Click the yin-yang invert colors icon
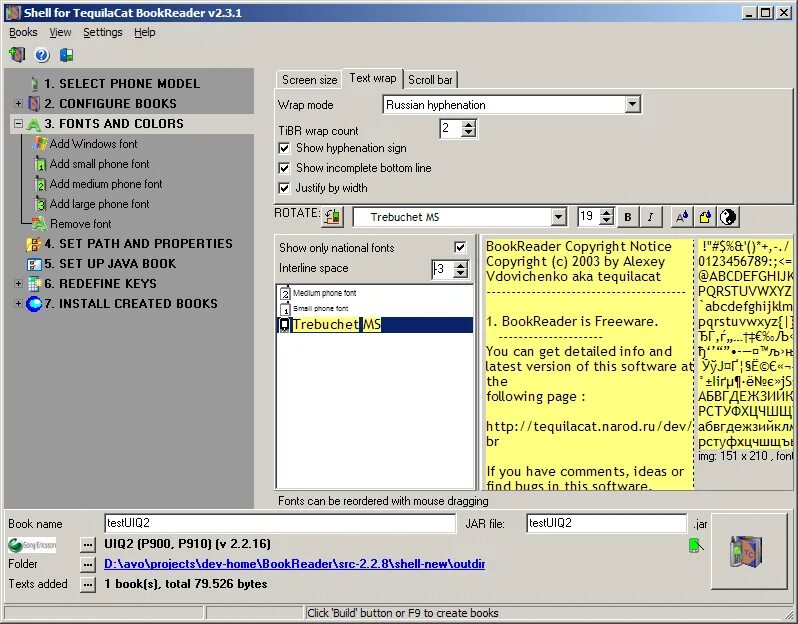Screen dimensions: 798x624 click(x=728, y=217)
